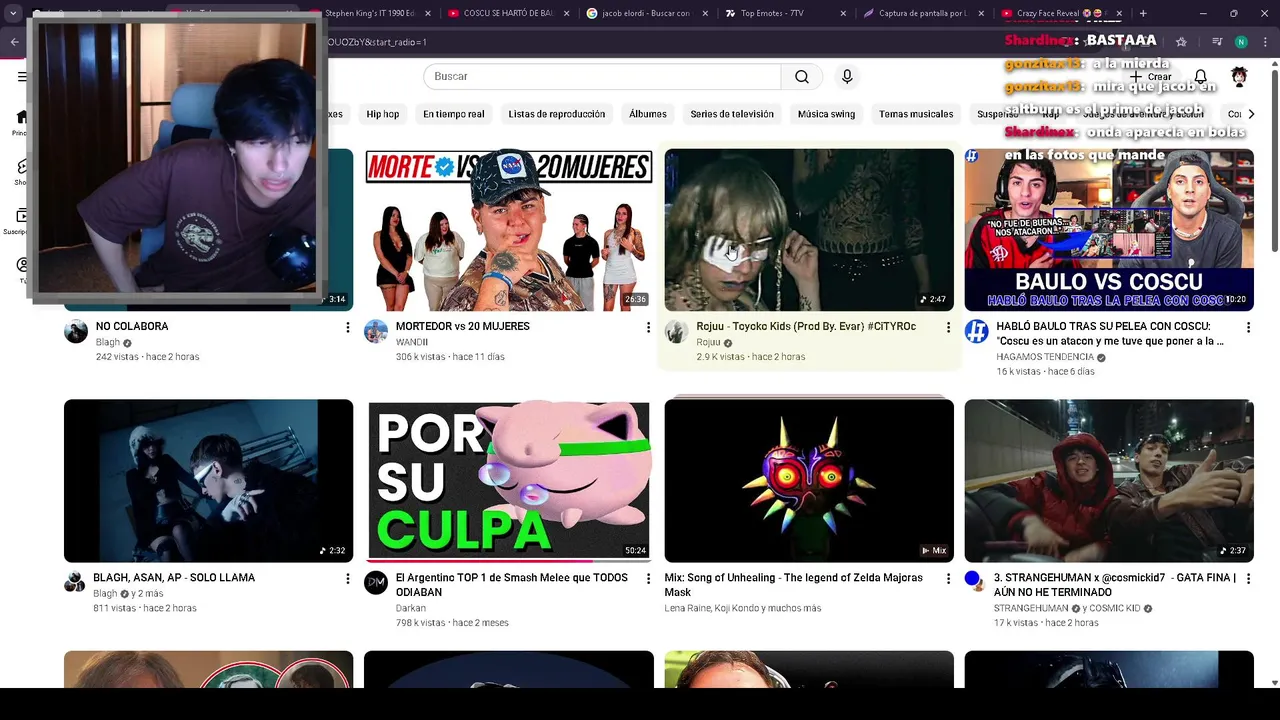Switch to Crazy Face Reveal tab

[x=1060, y=13]
